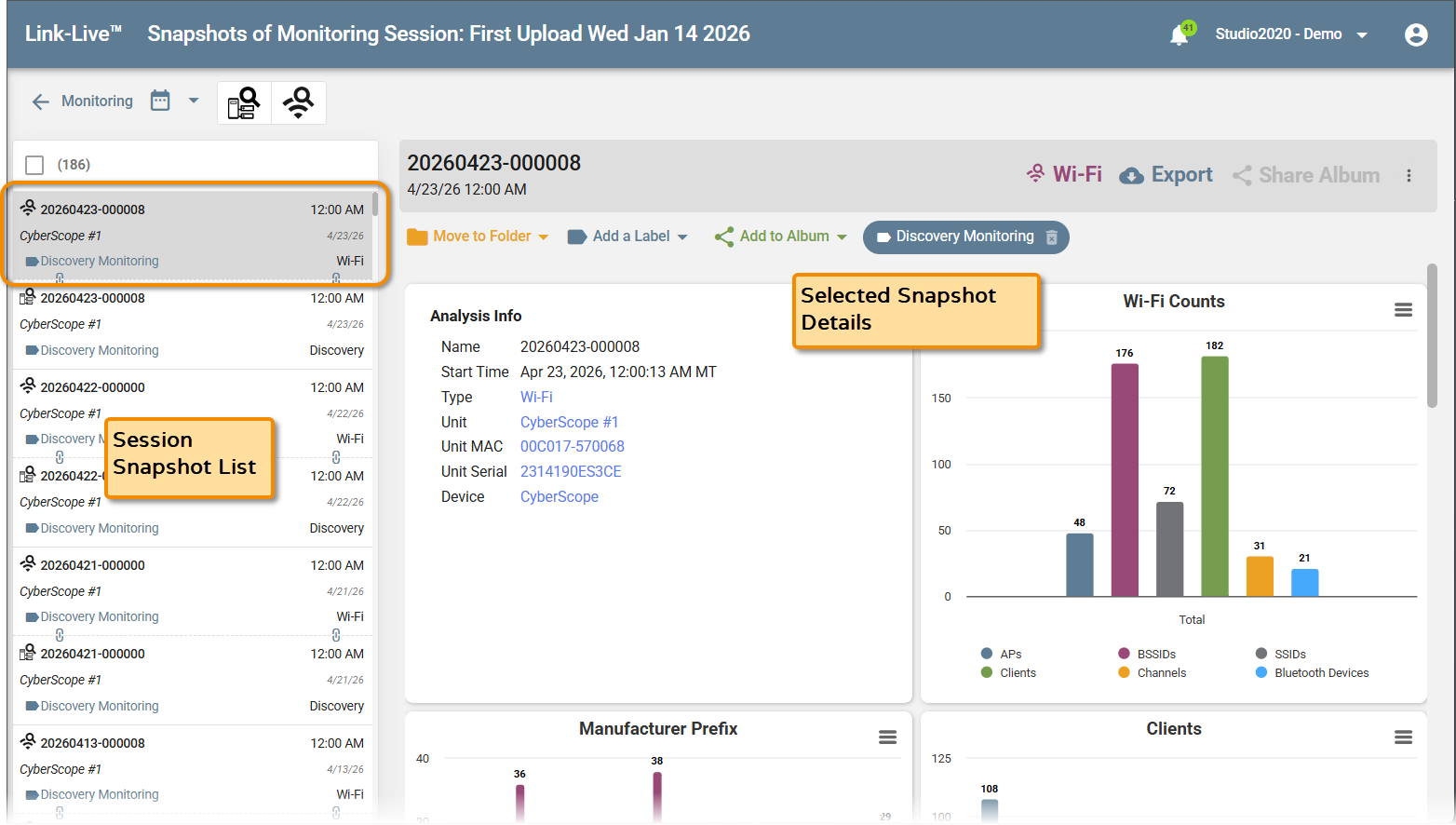The width and height of the screenshot is (1456, 825).
Task: Click the back arrow next to Monitoring
Action: [40, 101]
